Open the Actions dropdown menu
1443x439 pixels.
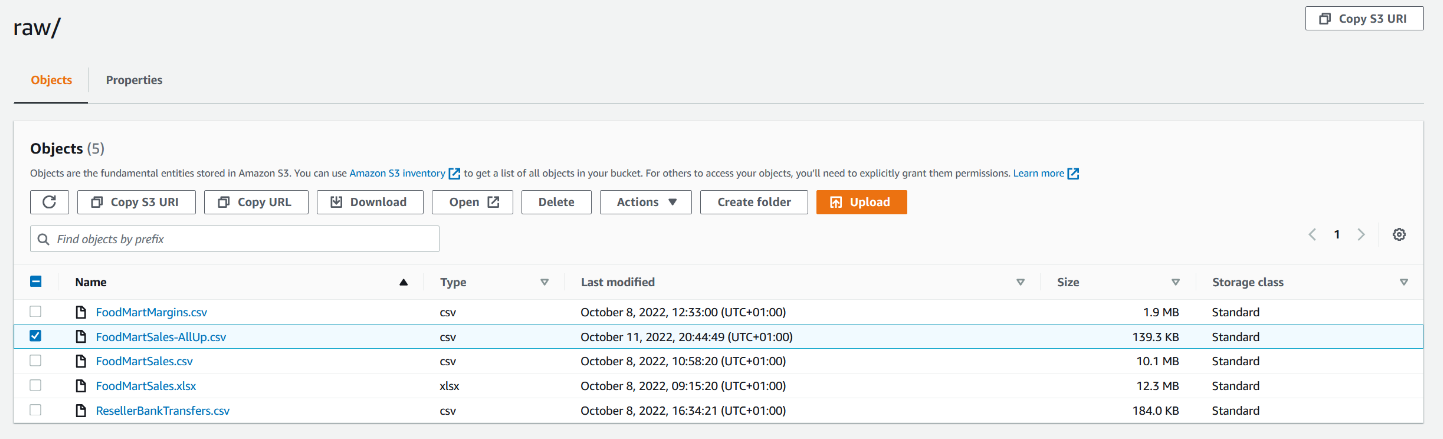(646, 202)
